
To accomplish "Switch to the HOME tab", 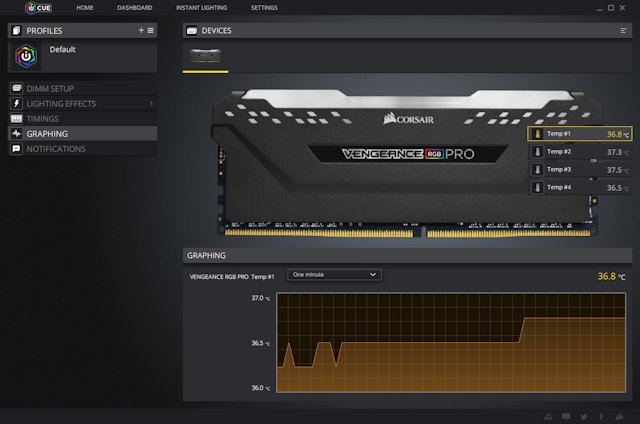I will coord(84,8).
